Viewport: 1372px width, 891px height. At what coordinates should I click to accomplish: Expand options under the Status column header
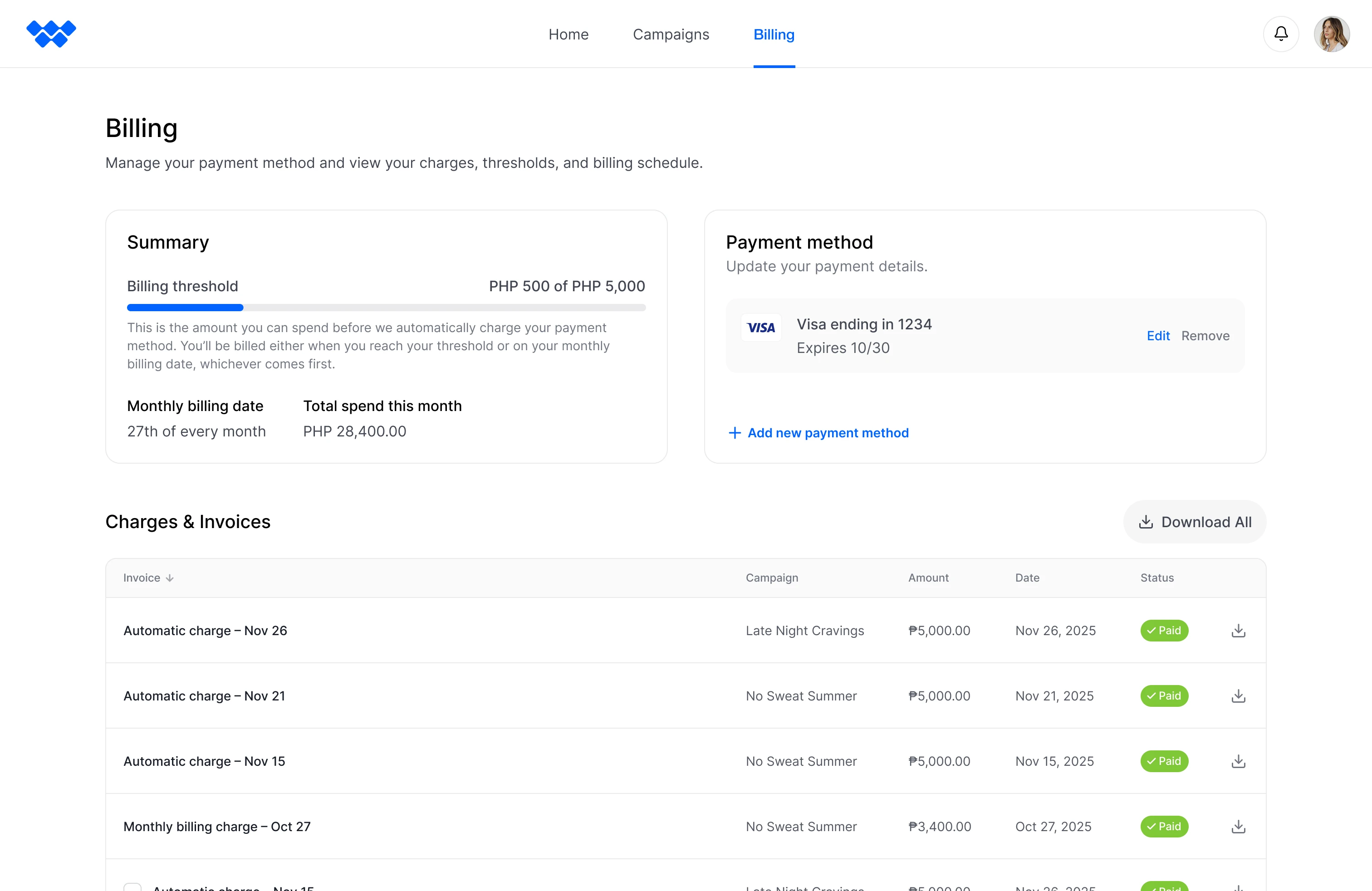1156,578
